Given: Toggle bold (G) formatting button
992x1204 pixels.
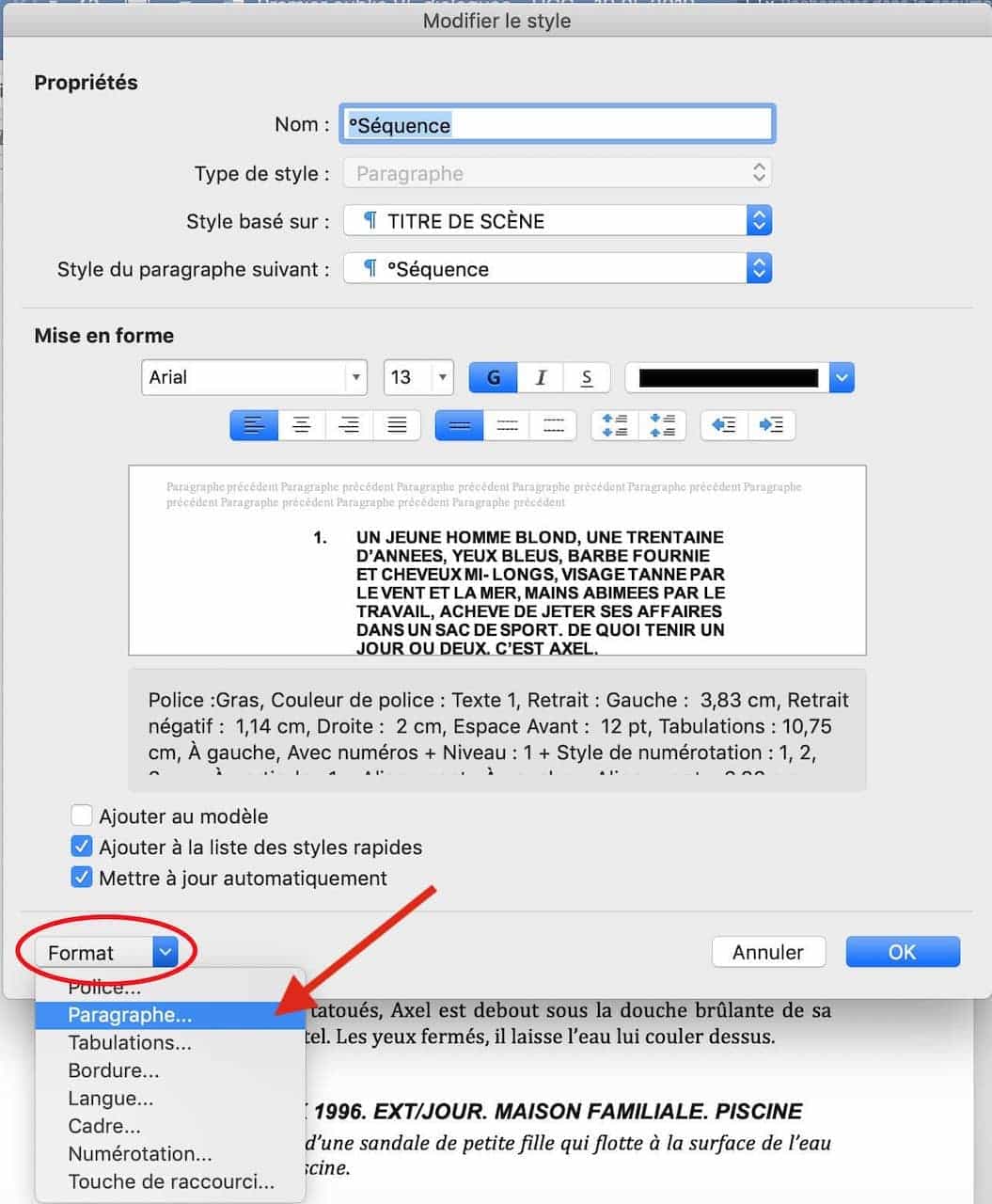Looking at the screenshot, I should pyautogui.click(x=493, y=378).
